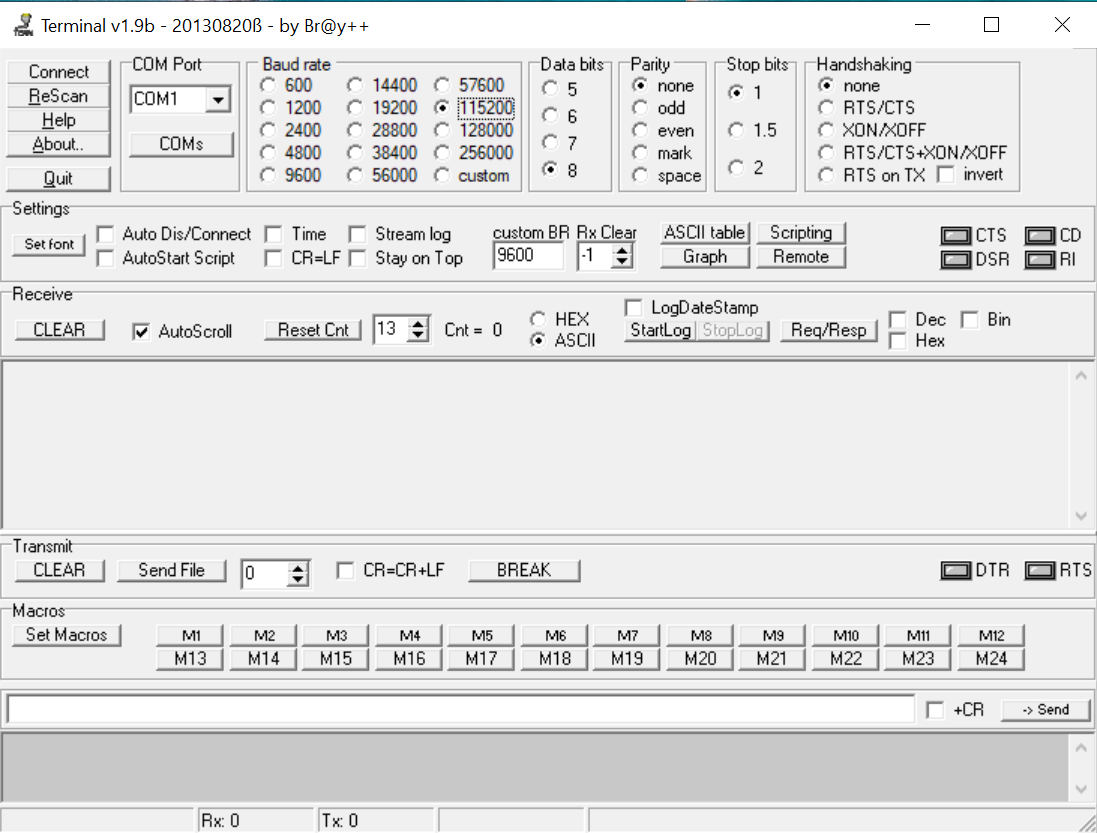Click the Connect button
The width and height of the screenshot is (1097, 833).
[59, 72]
